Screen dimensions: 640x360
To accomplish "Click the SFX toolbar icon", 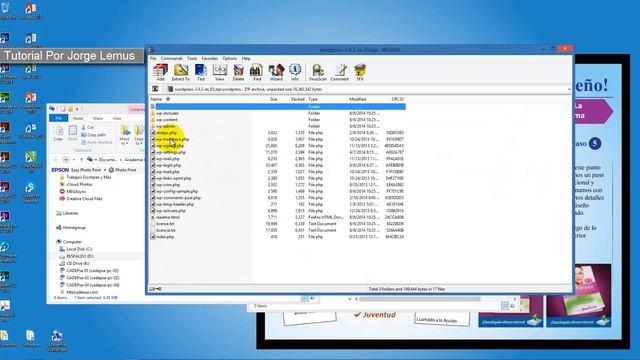I will [360, 72].
